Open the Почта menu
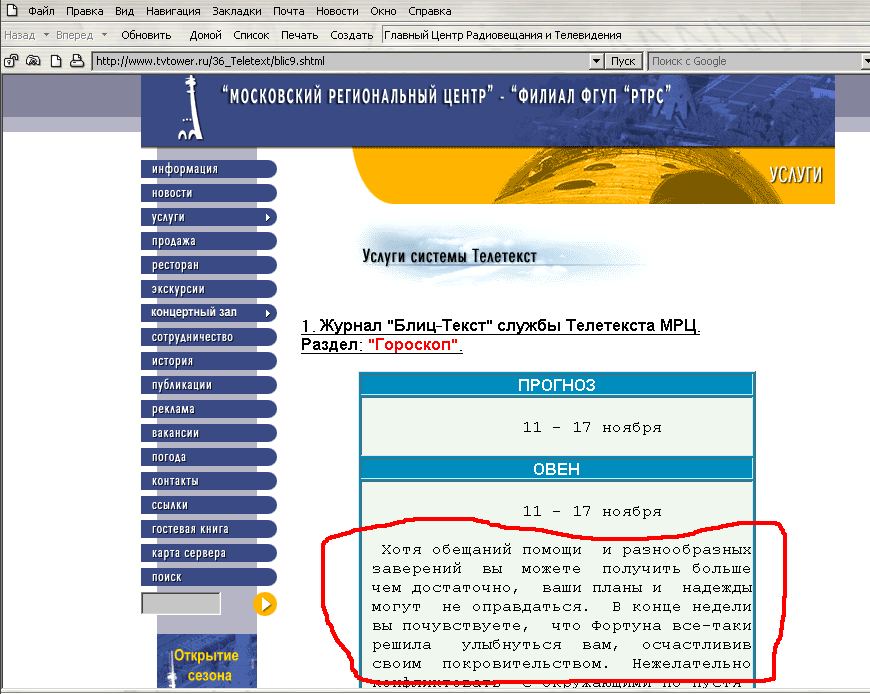The width and height of the screenshot is (870, 694). coord(289,11)
